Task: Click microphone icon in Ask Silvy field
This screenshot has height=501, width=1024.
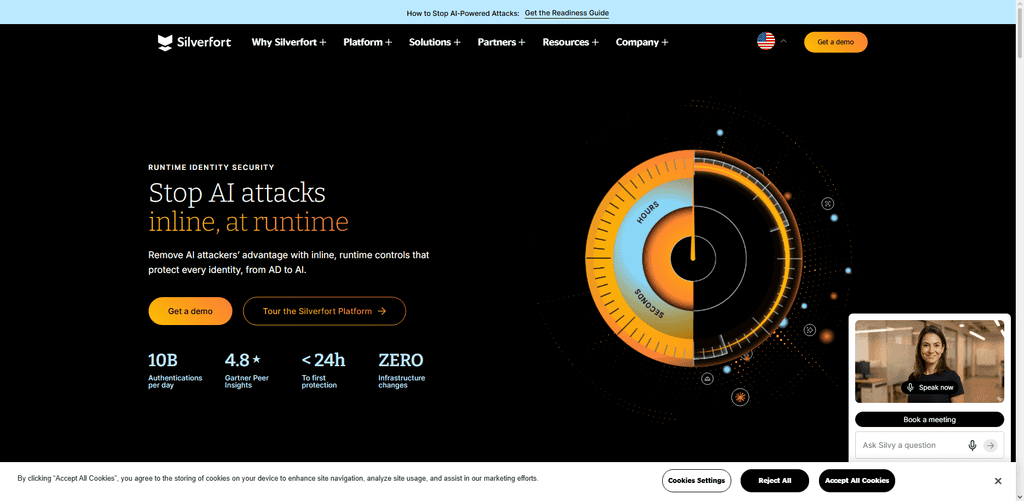Action: point(972,445)
